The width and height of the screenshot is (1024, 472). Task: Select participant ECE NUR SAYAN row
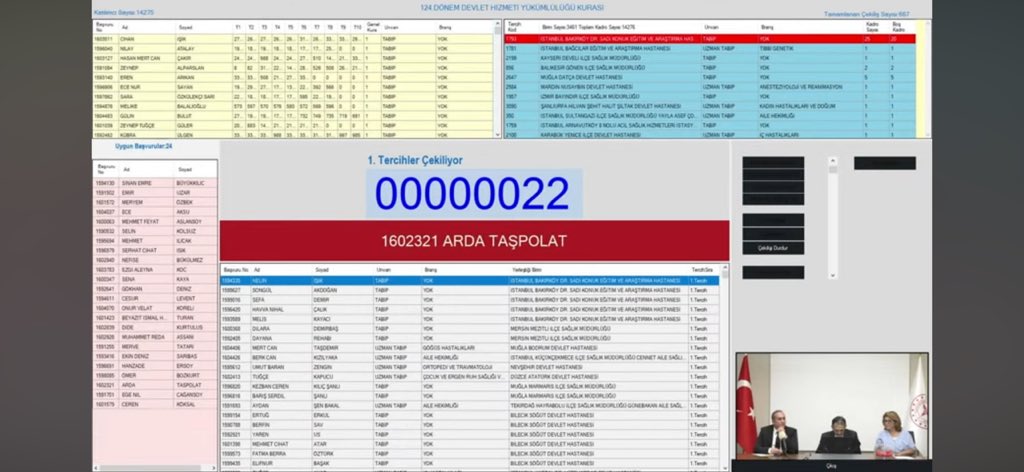pos(293,87)
